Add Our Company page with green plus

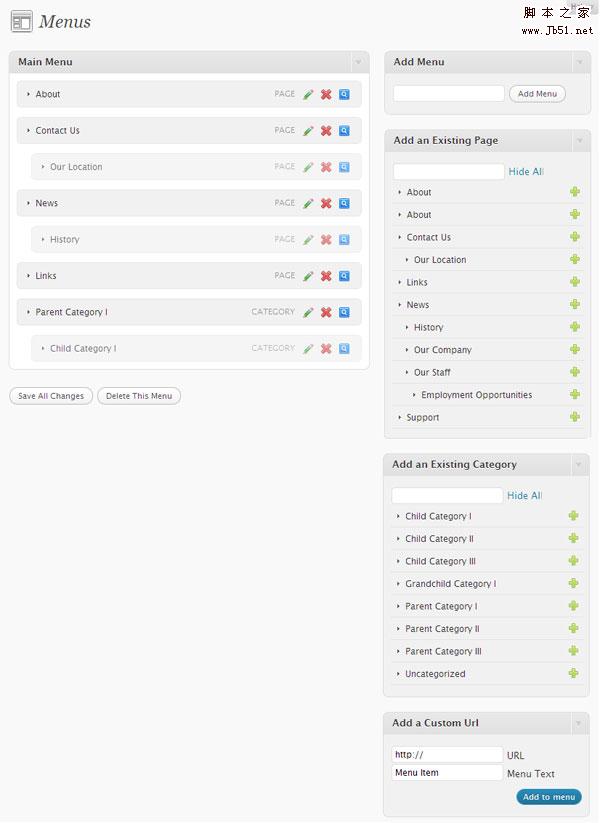[575, 350]
